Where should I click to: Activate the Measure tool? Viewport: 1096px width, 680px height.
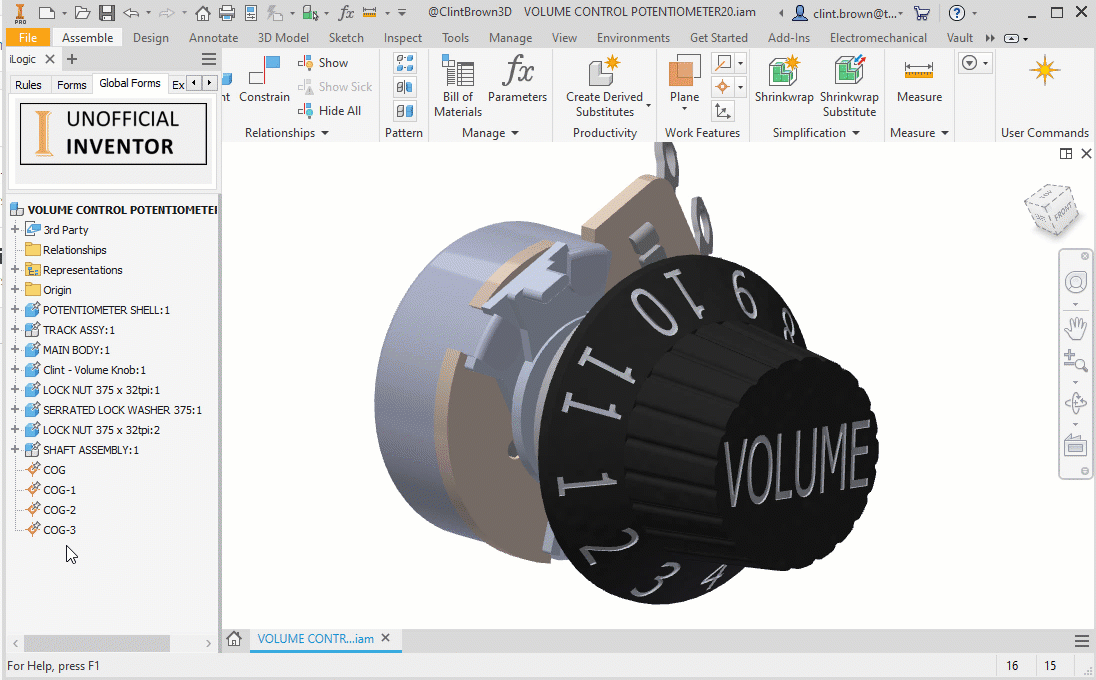[919, 80]
